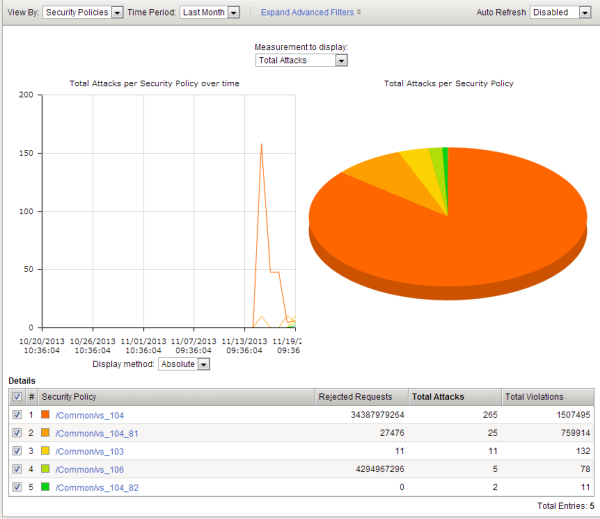Change the Display method dropdown
Image resolution: width=600 pixels, height=519 pixels.
[185, 365]
